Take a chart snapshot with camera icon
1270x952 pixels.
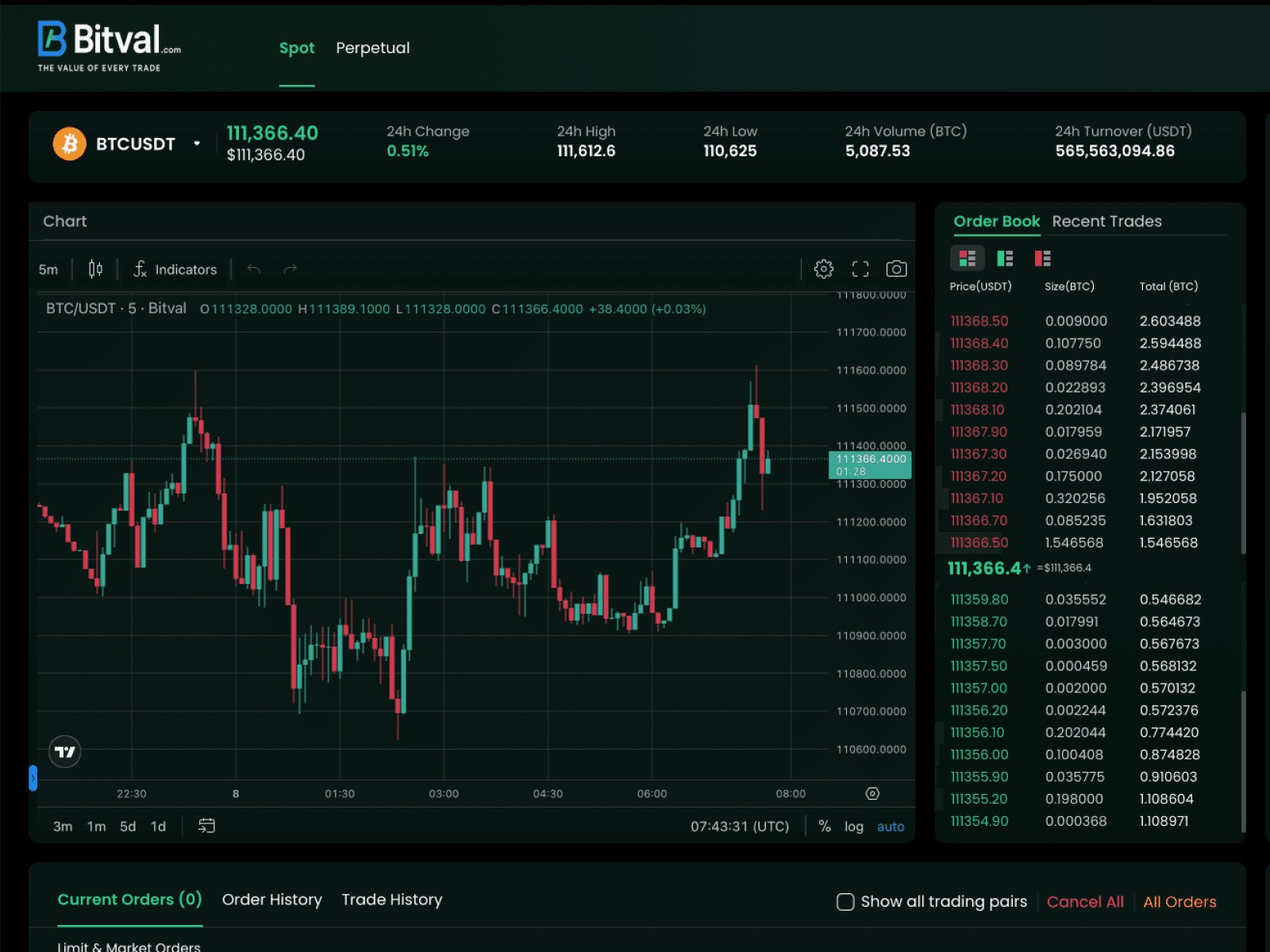(x=896, y=269)
